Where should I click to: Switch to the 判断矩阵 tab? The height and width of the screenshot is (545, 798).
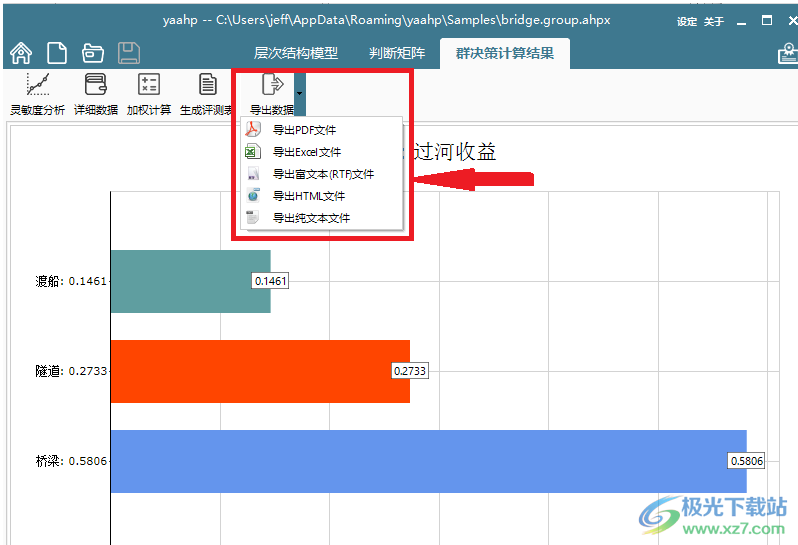397,53
